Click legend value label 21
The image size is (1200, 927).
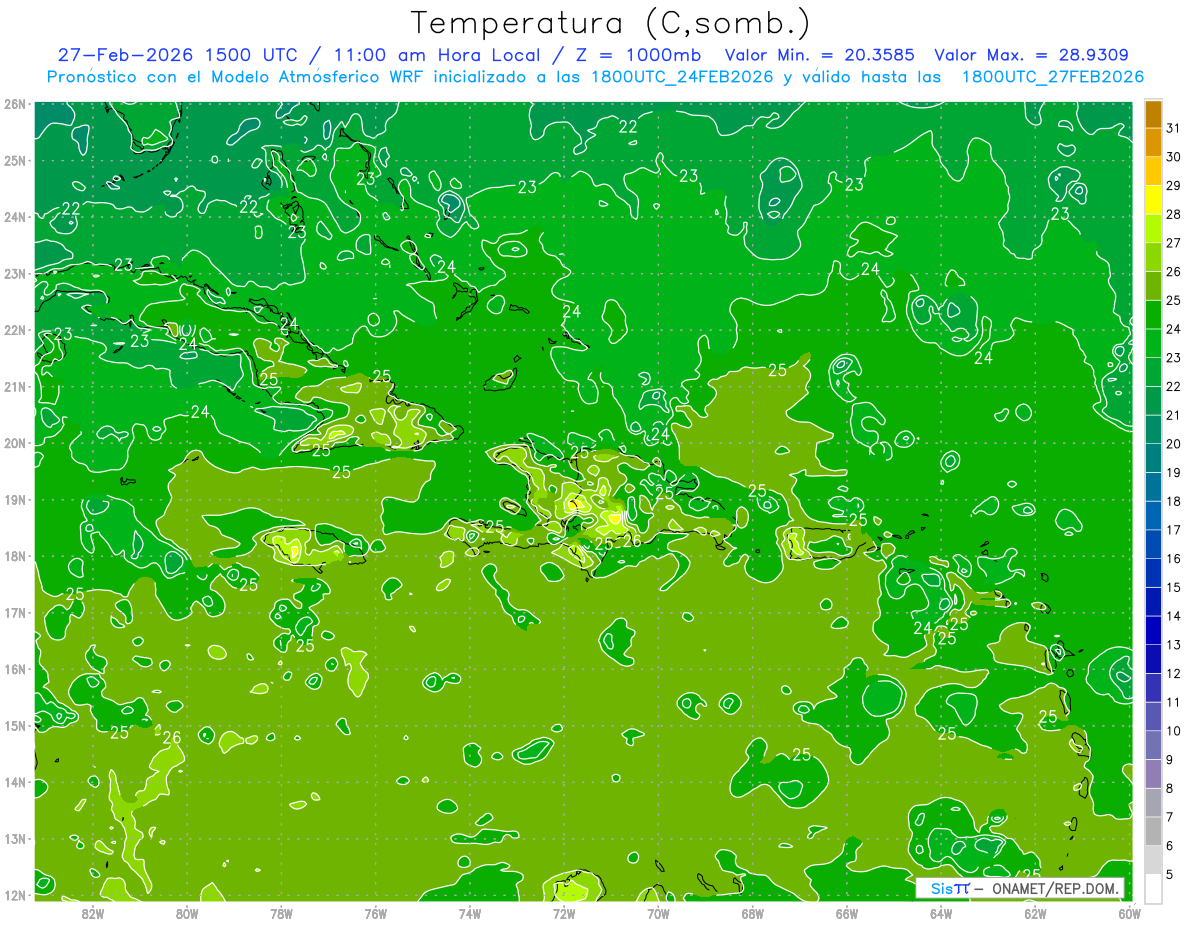coord(1174,415)
